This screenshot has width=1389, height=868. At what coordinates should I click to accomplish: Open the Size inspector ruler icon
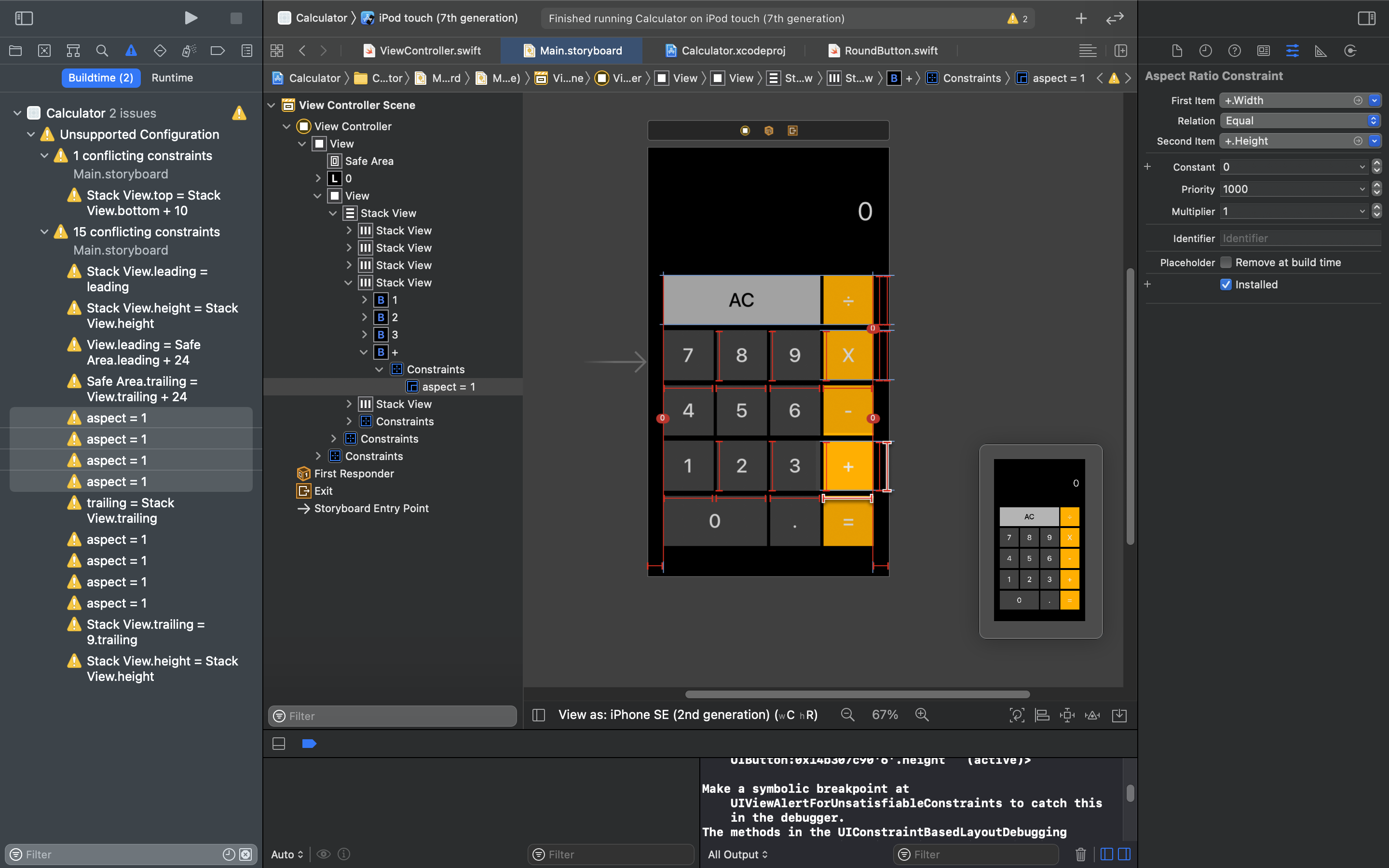point(1321,51)
